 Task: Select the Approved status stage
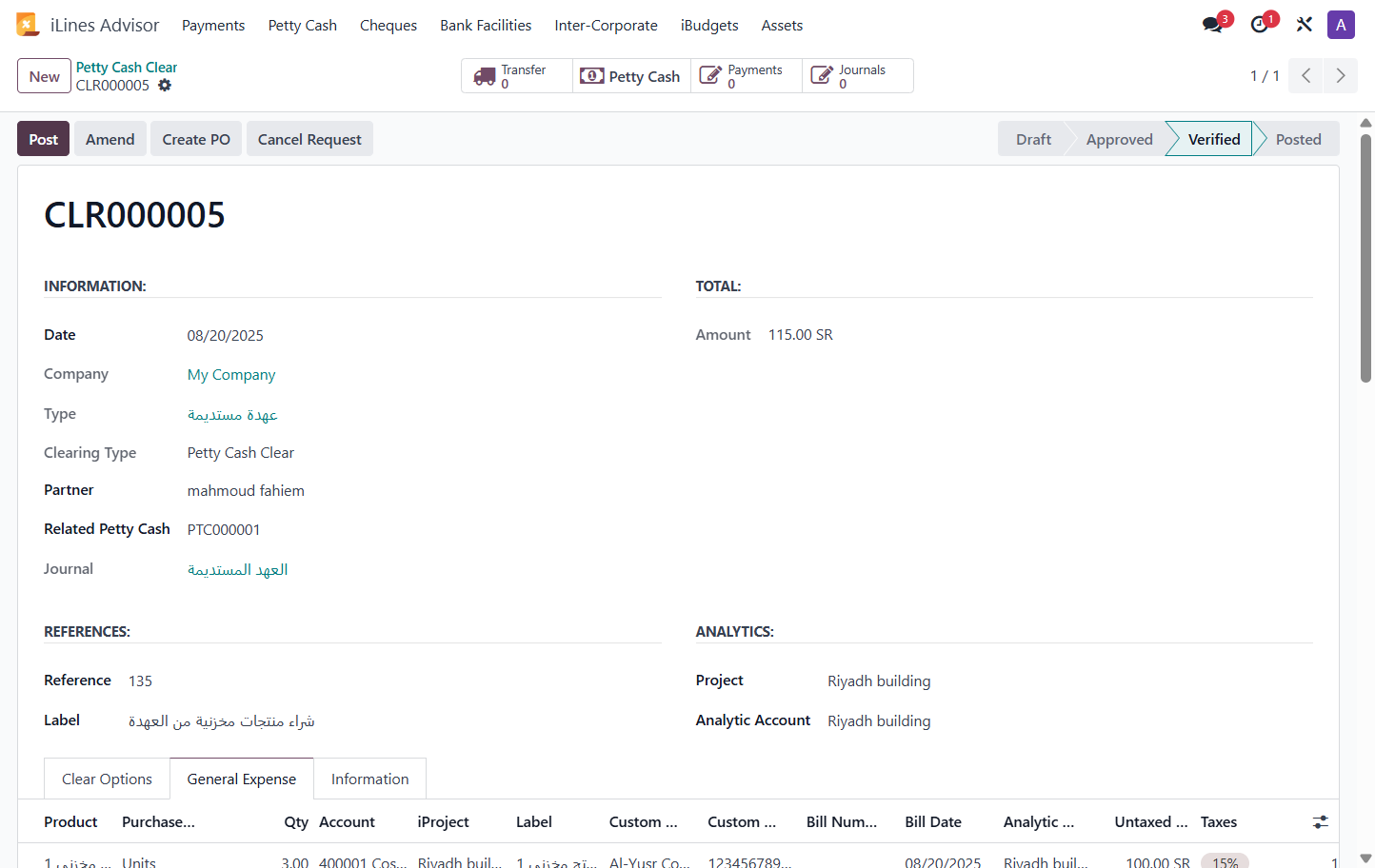[1120, 139]
